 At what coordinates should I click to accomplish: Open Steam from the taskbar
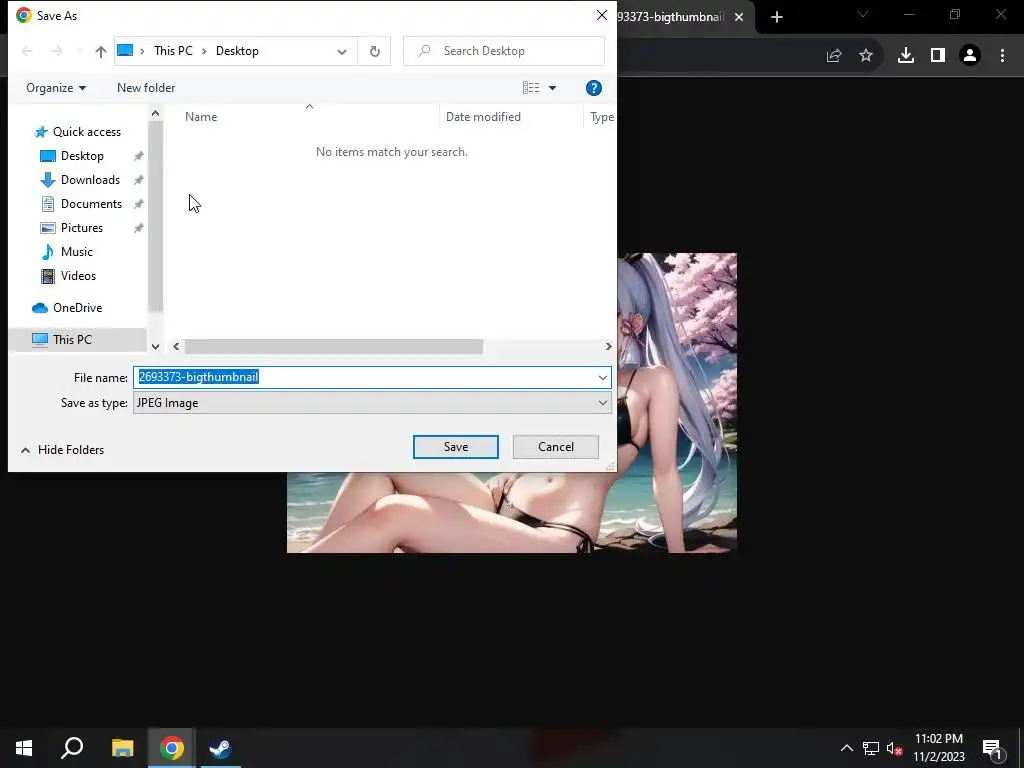[220, 748]
